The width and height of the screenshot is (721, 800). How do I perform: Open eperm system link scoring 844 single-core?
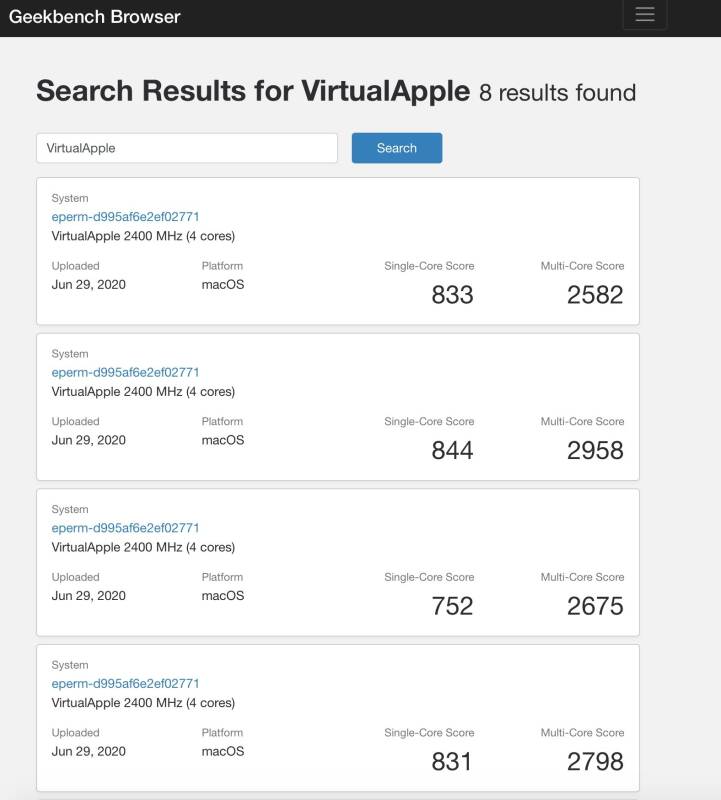[x=125, y=372]
